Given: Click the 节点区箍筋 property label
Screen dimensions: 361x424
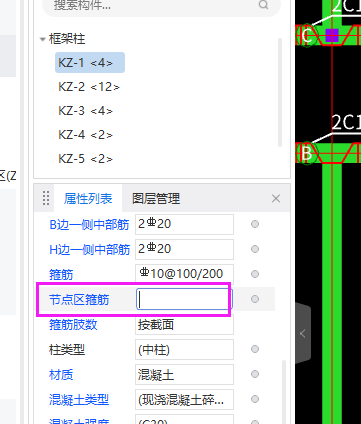Looking at the screenshot, I should (79, 300).
